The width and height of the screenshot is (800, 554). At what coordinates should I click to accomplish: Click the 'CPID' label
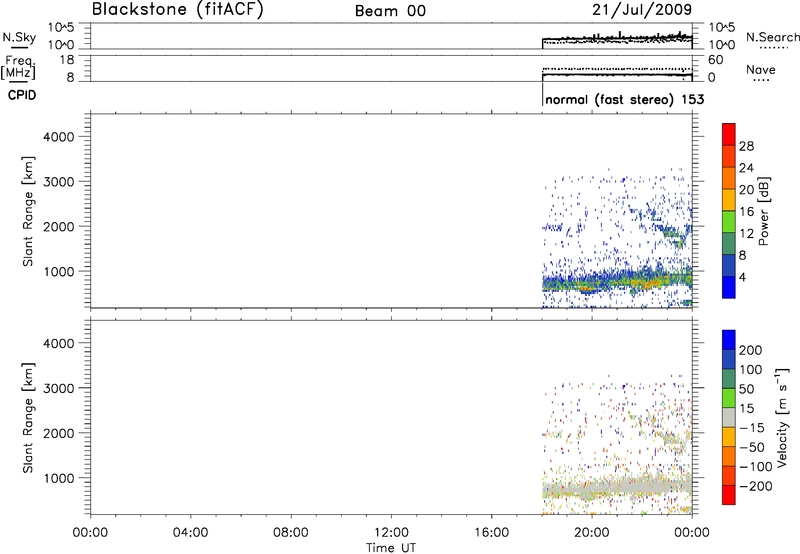22,95
